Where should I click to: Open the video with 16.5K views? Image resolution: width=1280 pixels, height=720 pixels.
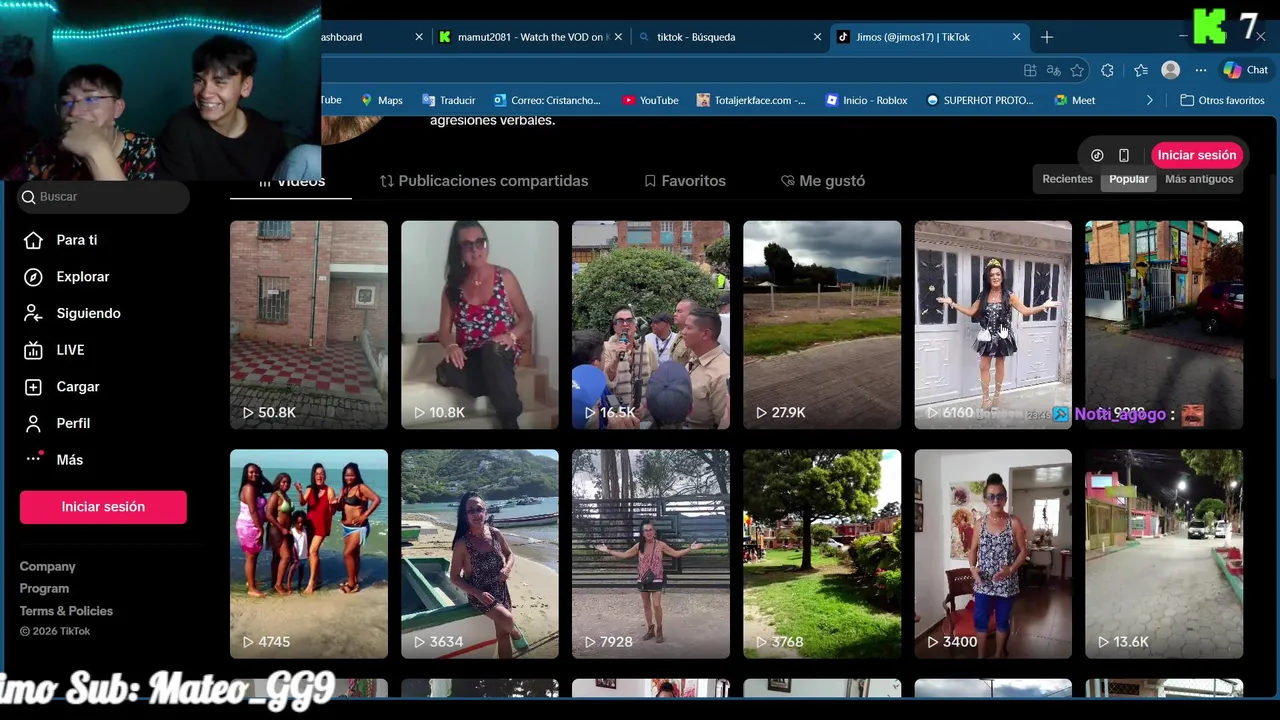tap(651, 325)
